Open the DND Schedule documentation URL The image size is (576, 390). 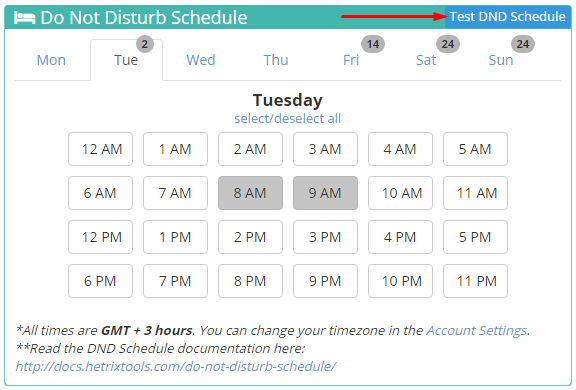(x=176, y=366)
